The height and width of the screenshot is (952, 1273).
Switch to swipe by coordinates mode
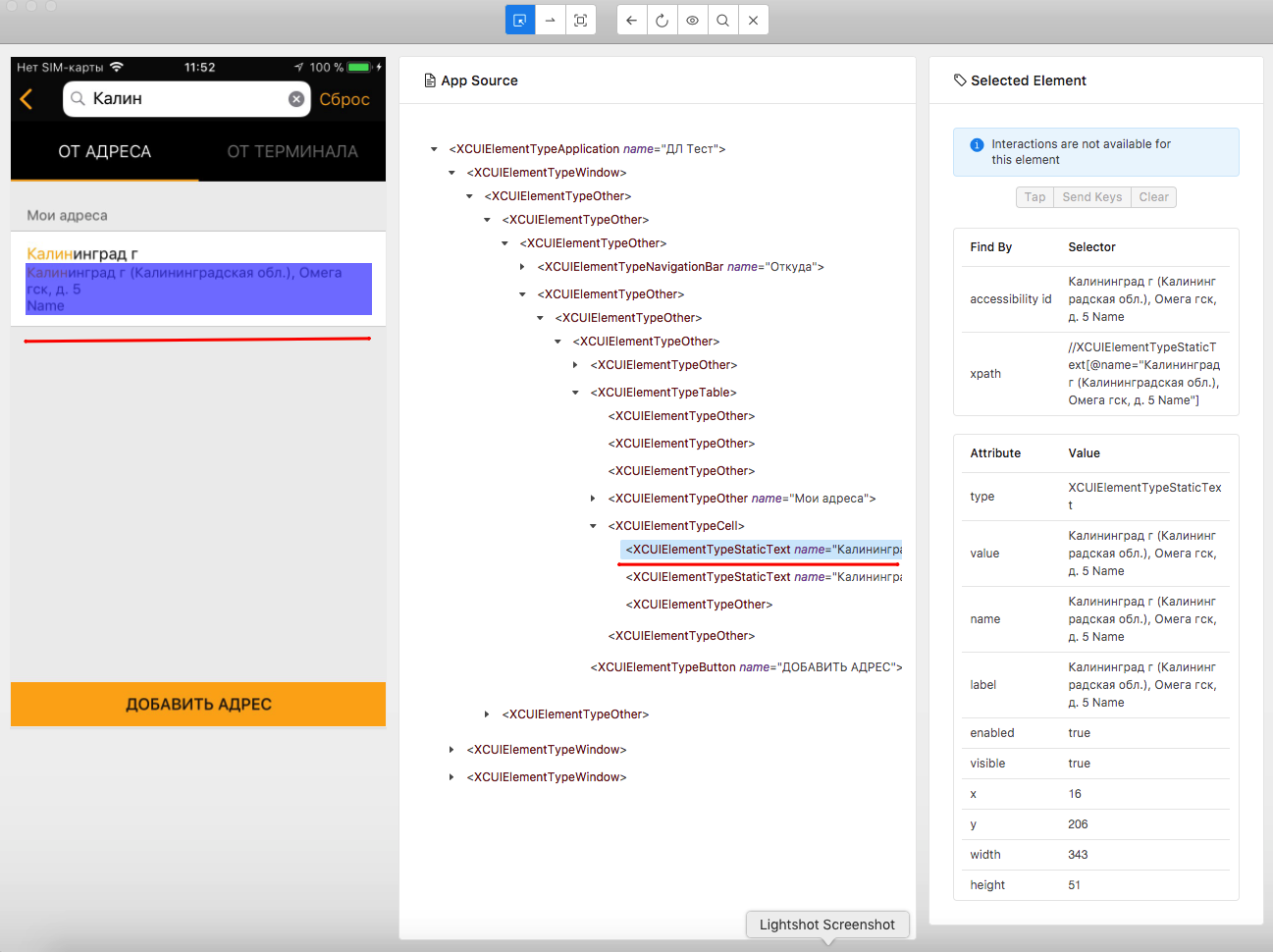coord(550,20)
